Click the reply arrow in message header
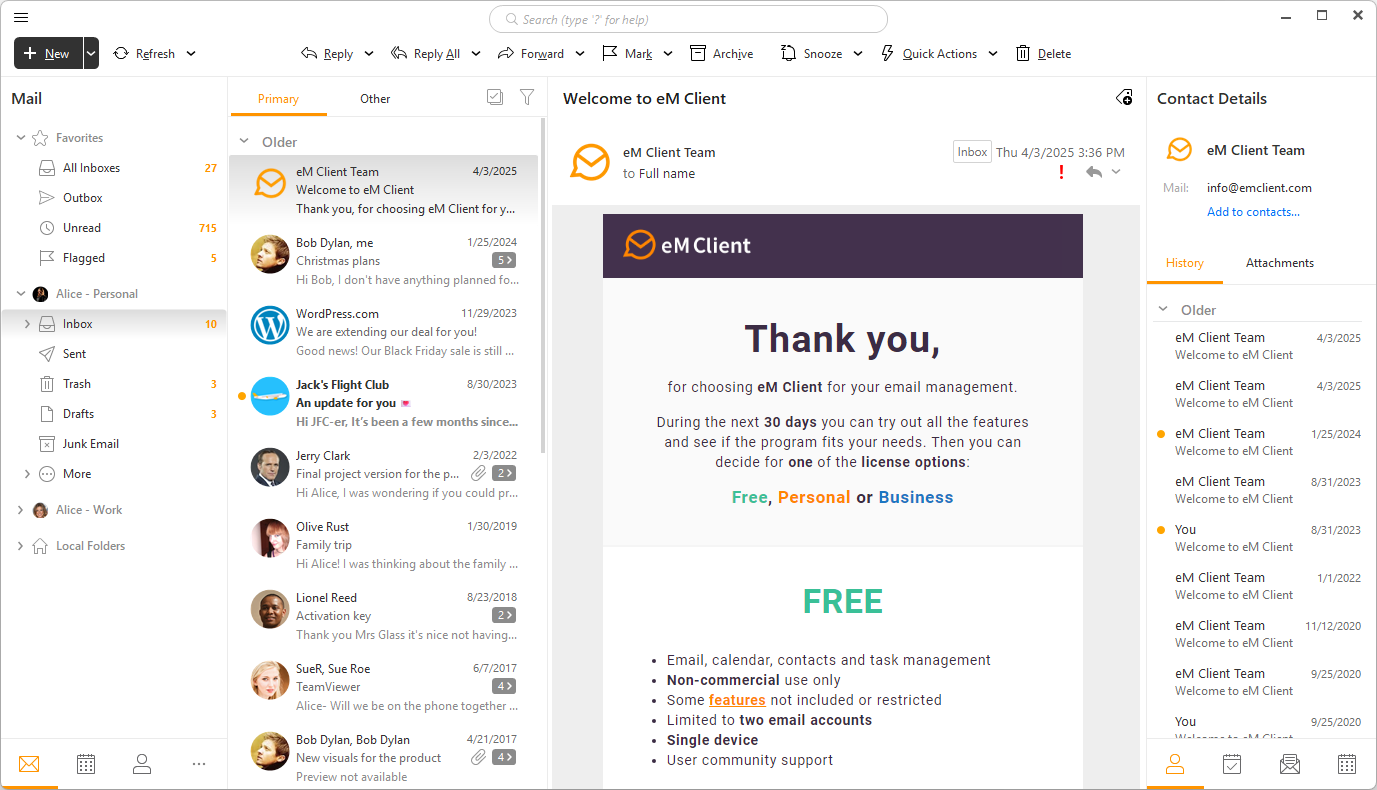Screen dimensions: 1377x790 (1094, 172)
